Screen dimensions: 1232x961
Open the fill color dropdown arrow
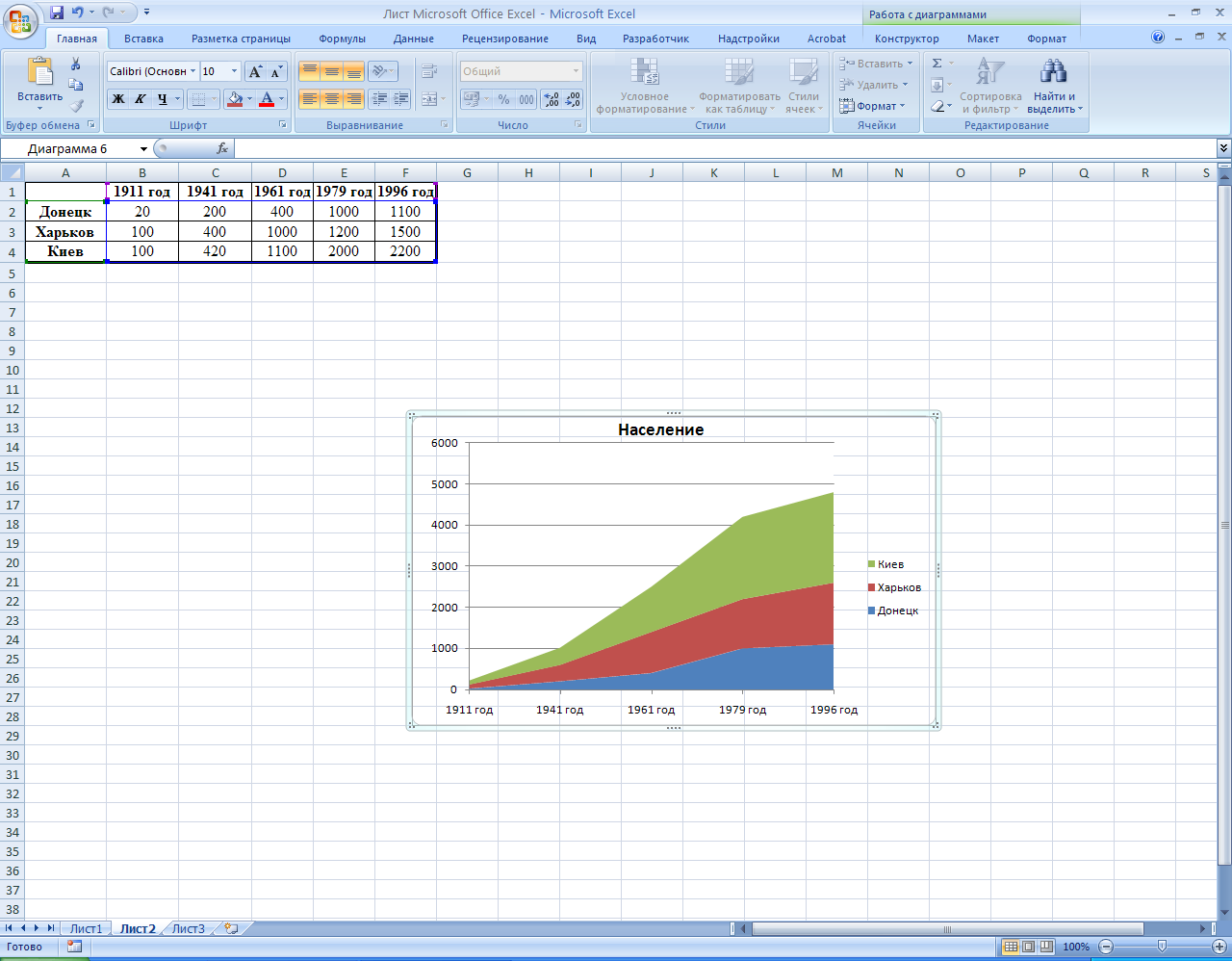(249, 98)
